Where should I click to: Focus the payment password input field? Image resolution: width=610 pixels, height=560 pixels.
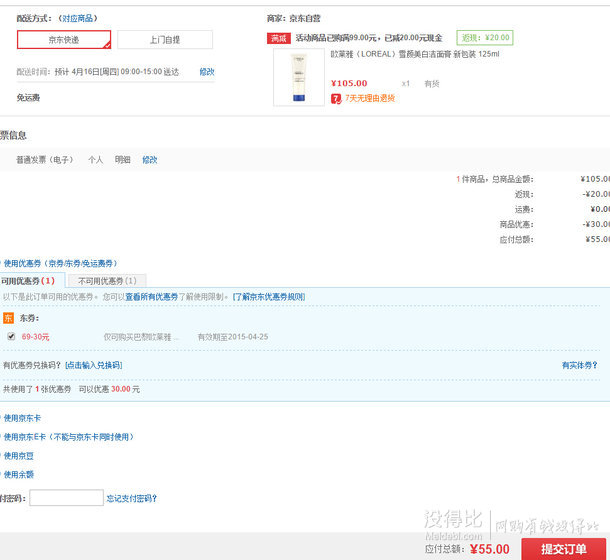[x=66, y=498]
